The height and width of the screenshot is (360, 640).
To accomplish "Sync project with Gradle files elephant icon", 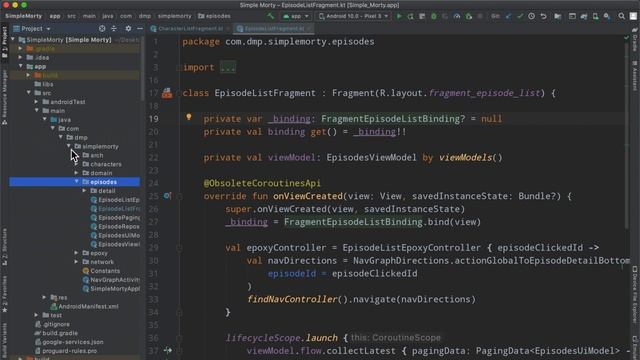I will coord(584,16).
